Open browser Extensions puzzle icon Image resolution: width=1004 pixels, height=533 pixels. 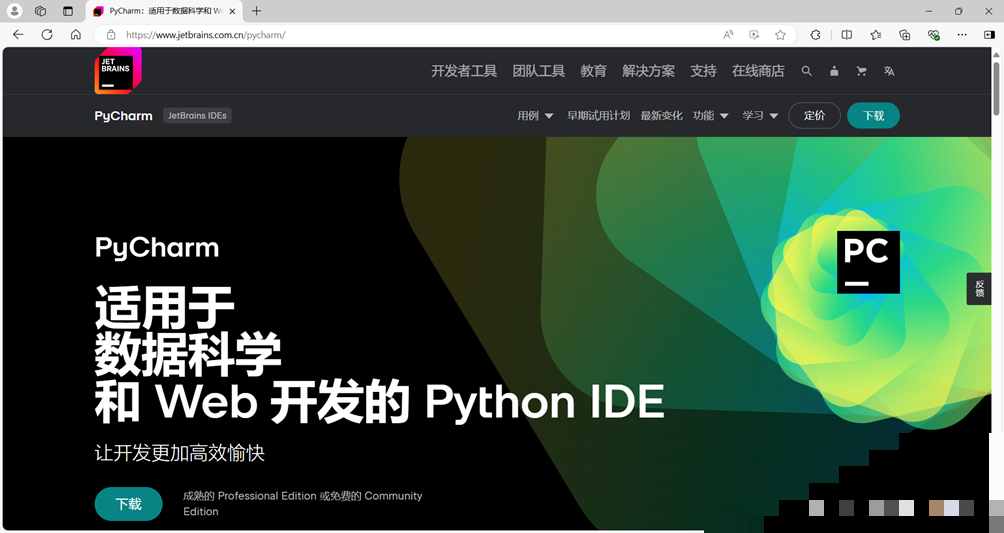[815, 35]
